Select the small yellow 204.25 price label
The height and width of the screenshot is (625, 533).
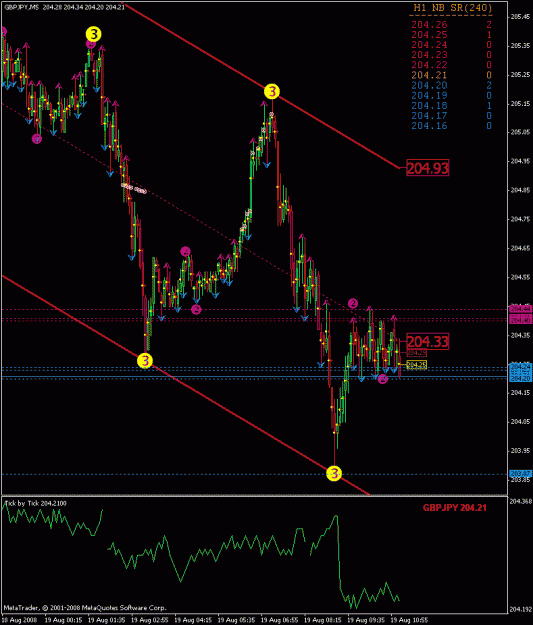417,365
